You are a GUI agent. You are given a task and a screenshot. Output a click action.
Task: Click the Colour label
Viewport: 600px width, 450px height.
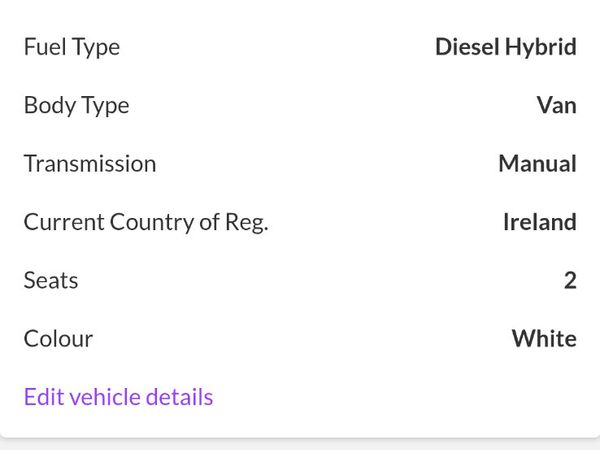pos(58,339)
